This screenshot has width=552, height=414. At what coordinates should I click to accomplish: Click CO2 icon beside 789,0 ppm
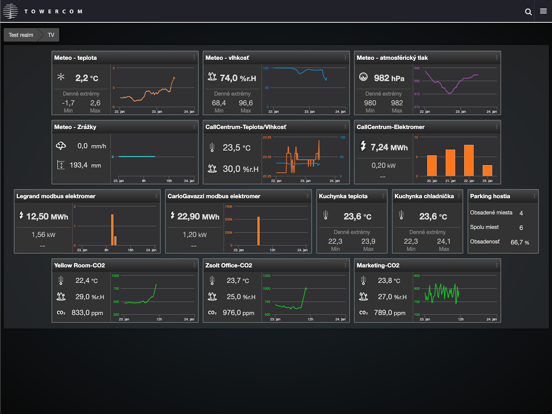point(363,313)
